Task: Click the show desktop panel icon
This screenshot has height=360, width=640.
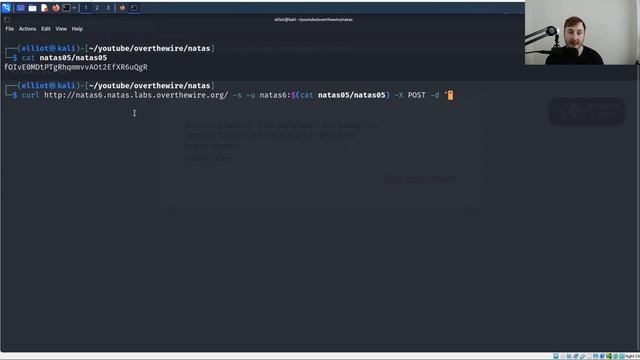Action: point(20,8)
